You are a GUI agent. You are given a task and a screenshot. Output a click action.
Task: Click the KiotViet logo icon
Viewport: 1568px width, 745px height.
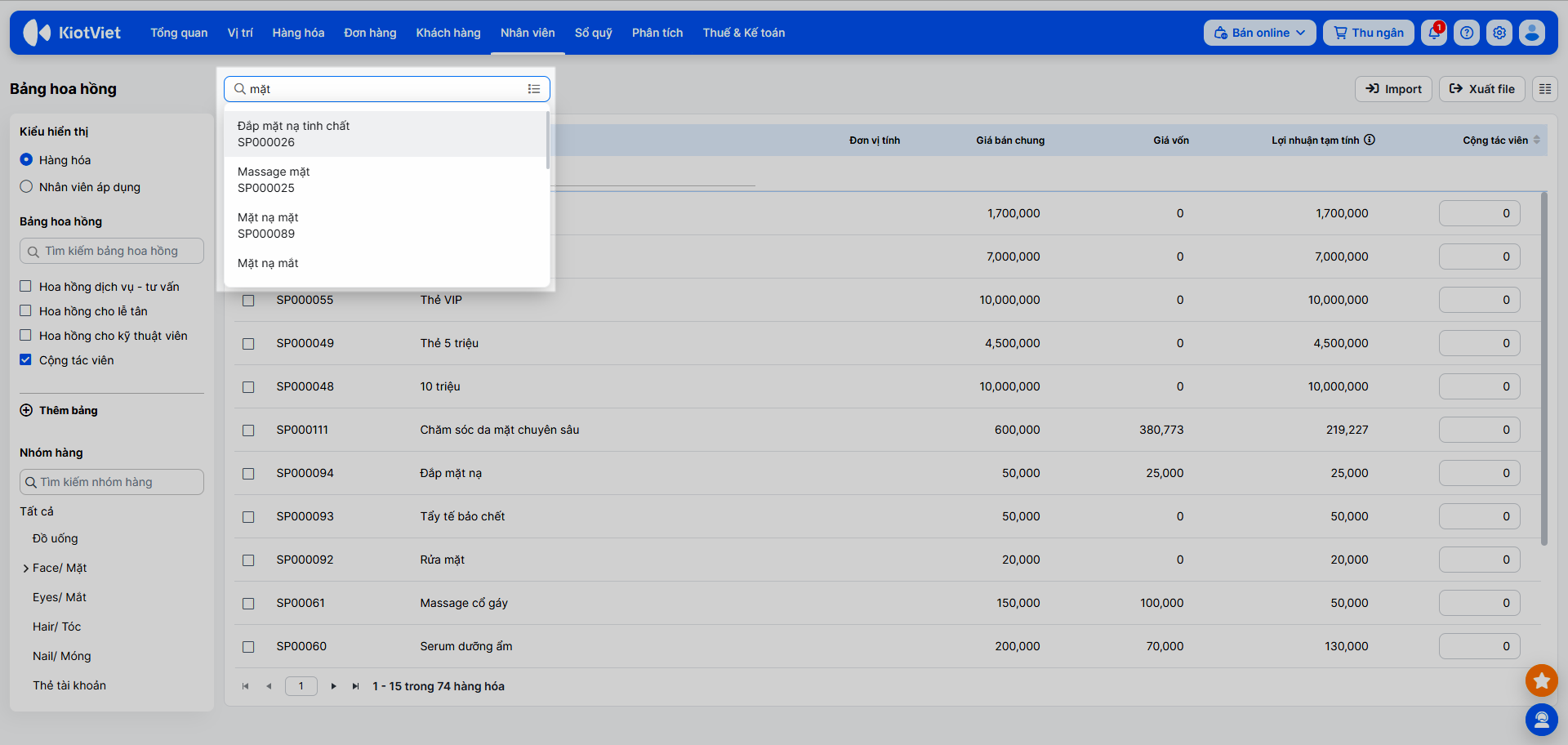coord(37,33)
